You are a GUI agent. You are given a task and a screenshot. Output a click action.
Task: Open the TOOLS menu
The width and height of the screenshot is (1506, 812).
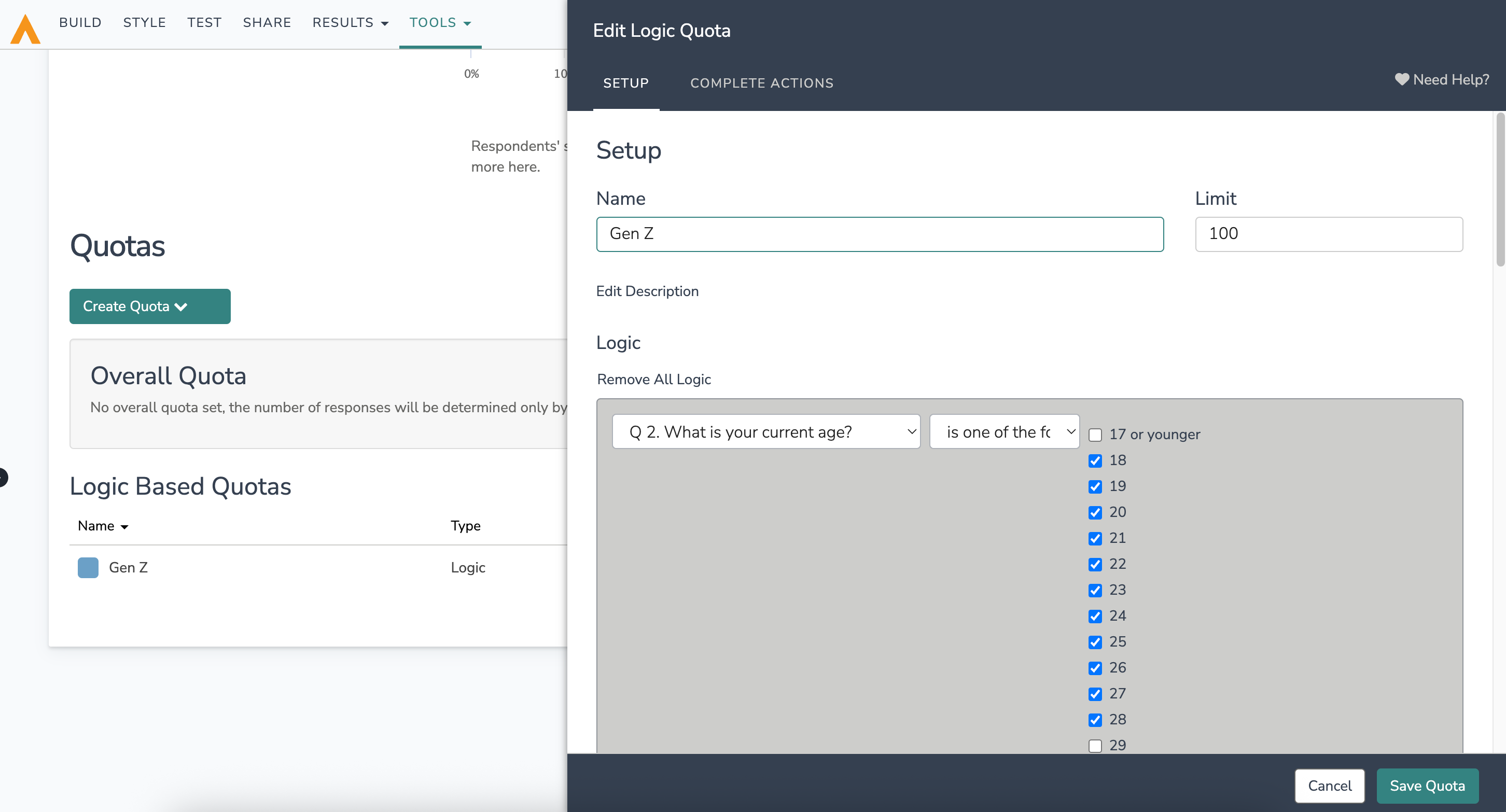pyautogui.click(x=440, y=22)
